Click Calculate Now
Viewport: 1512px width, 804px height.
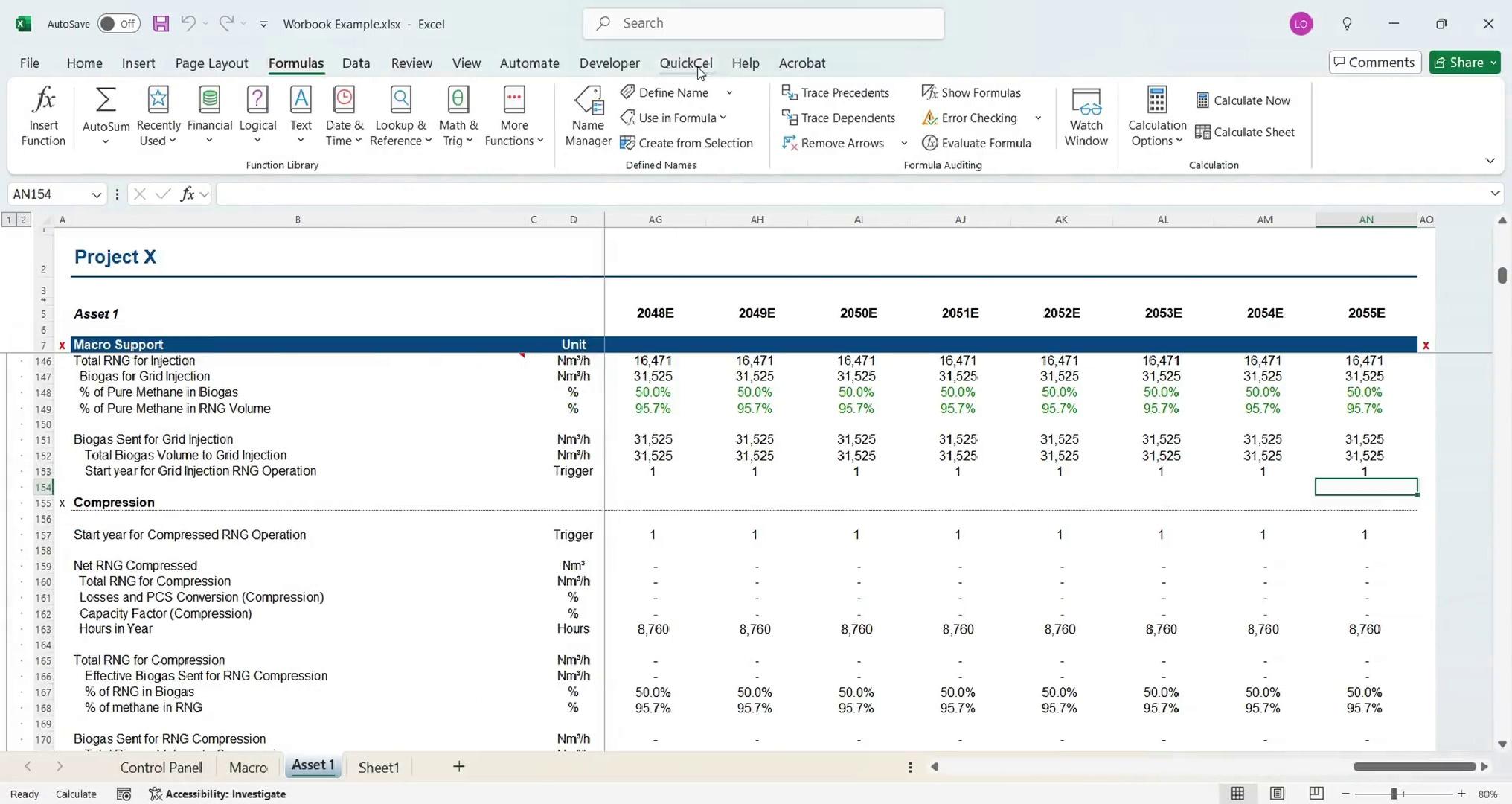1243,100
